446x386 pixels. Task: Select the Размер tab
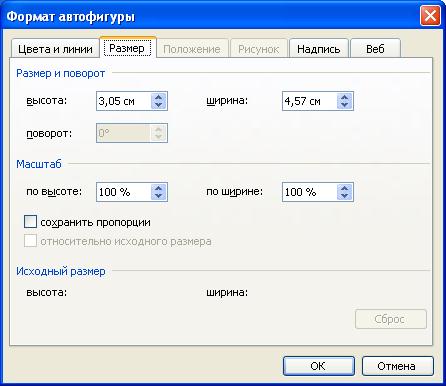127,48
